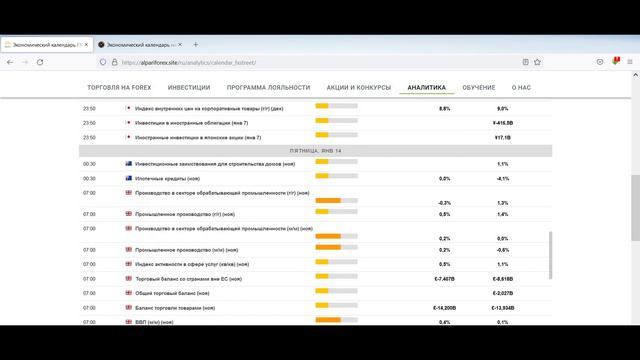Click the page vertical scrollbar thumb
This screenshot has height=360, width=640.
tap(636, 208)
